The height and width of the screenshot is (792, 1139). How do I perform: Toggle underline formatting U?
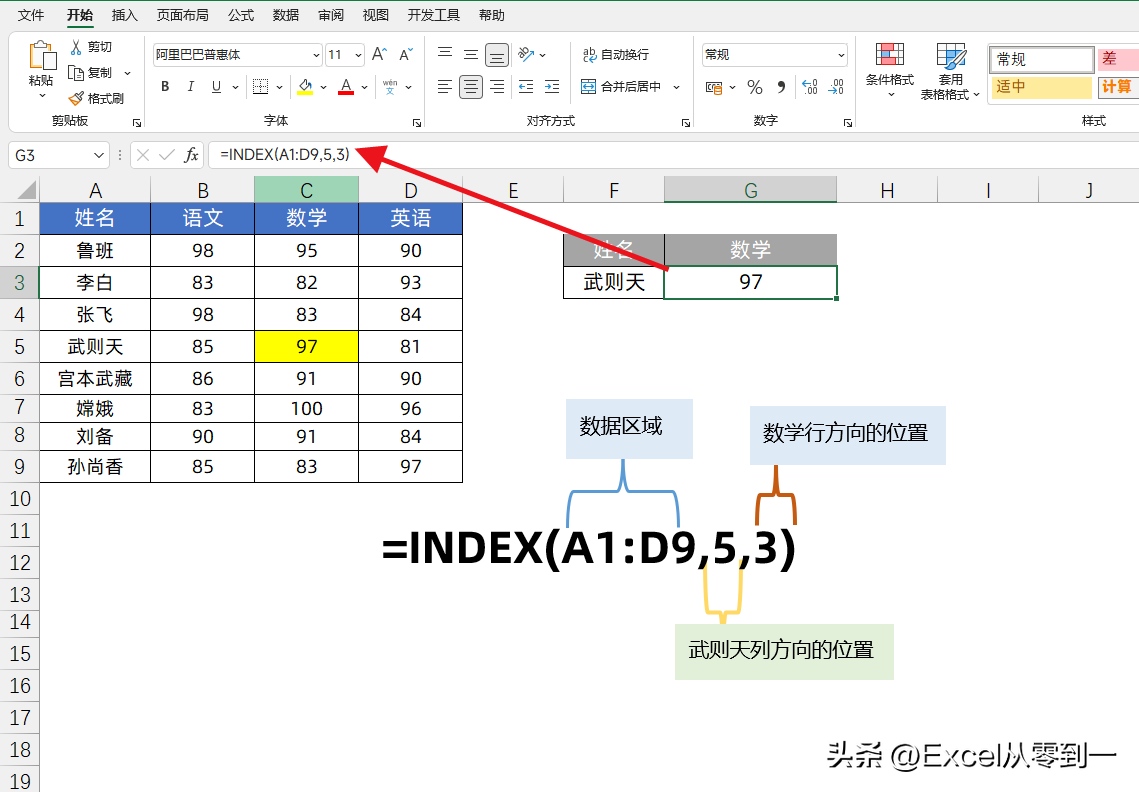[x=216, y=86]
